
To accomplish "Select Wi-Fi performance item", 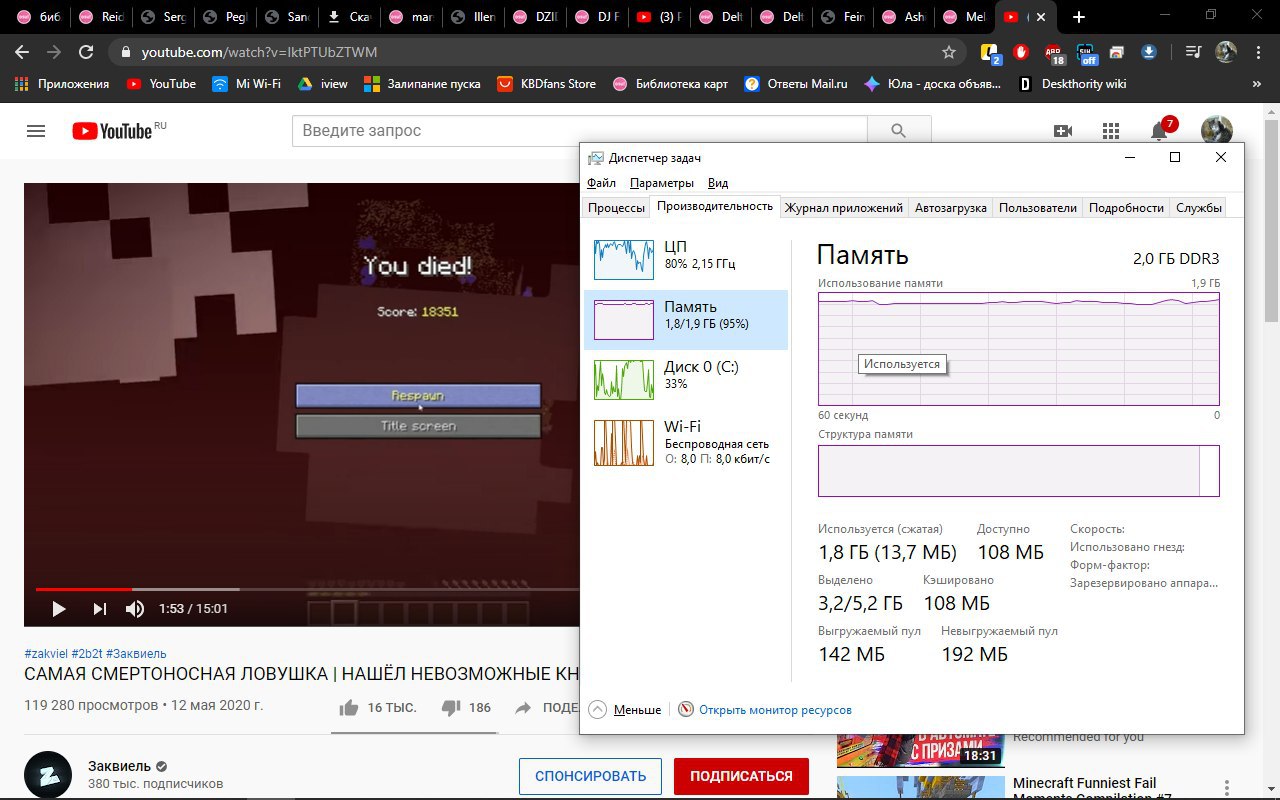I will tap(686, 442).
